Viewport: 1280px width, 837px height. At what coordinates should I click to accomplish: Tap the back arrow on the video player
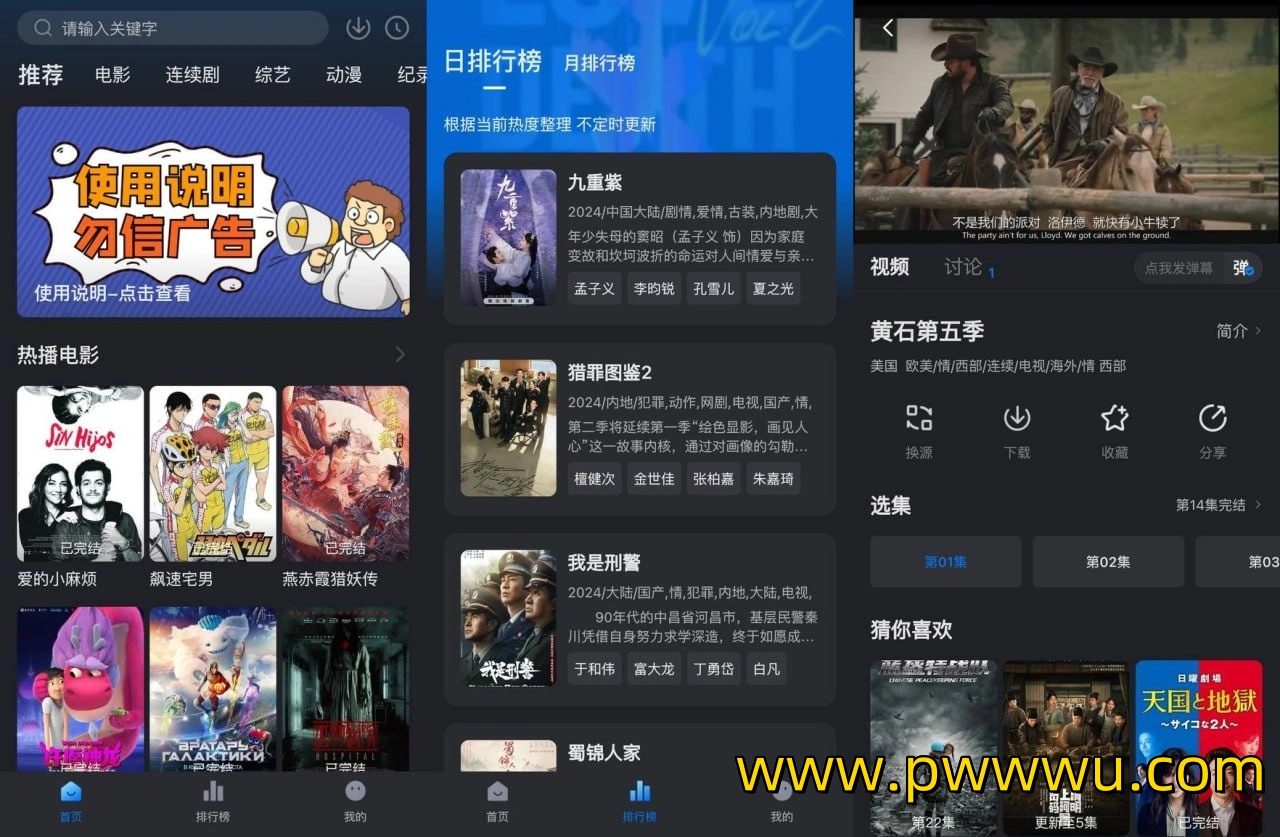tap(887, 28)
